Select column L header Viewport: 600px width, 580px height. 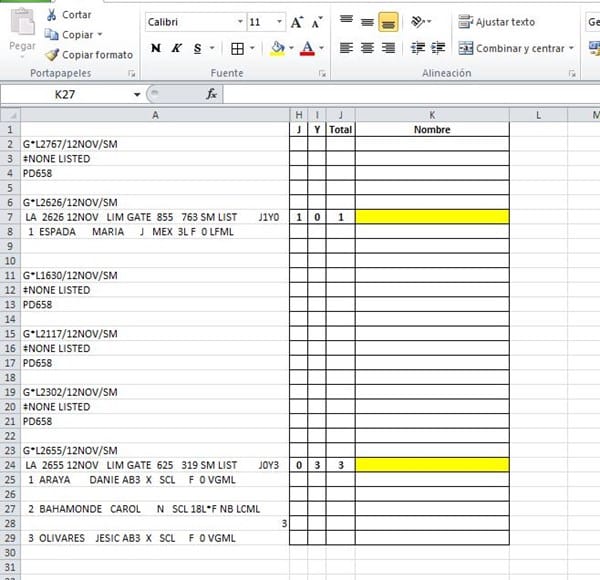coord(538,115)
